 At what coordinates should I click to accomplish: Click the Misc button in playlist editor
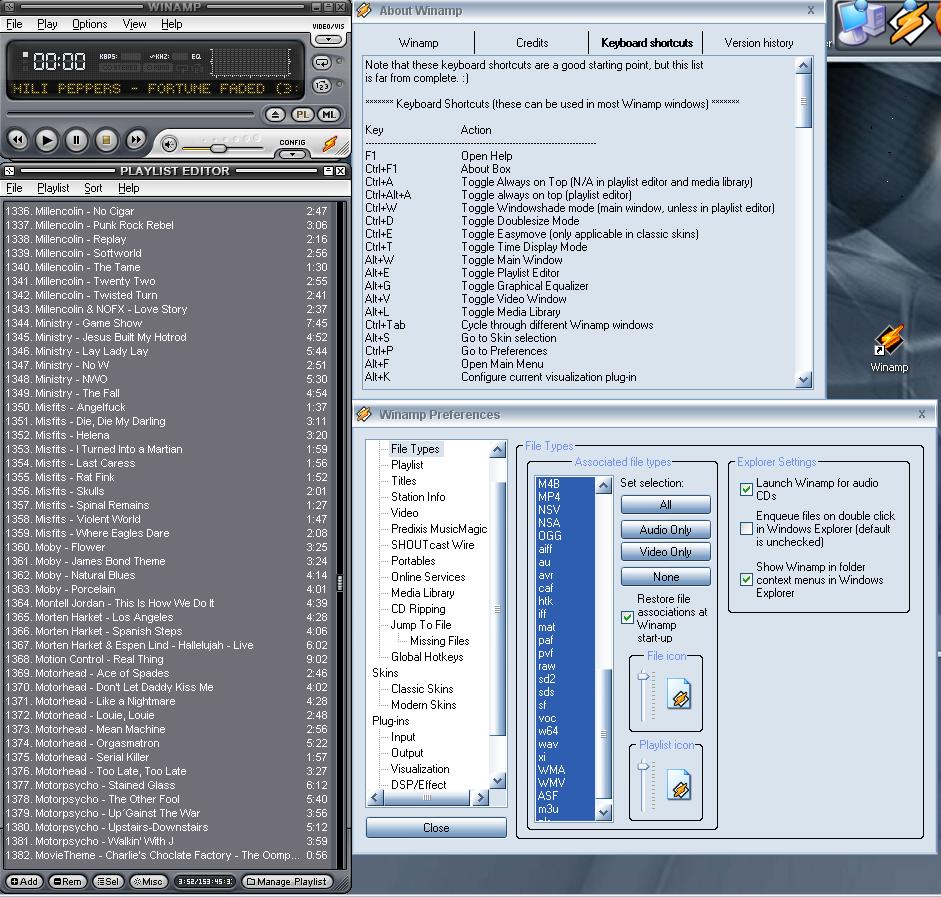[x=148, y=881]
